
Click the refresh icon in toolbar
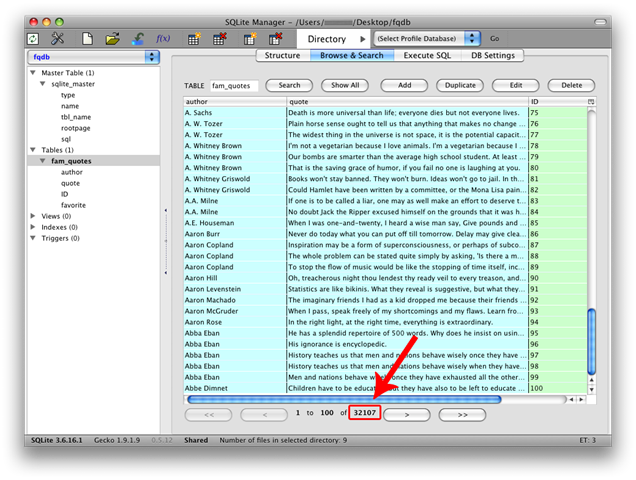[33, 39]
